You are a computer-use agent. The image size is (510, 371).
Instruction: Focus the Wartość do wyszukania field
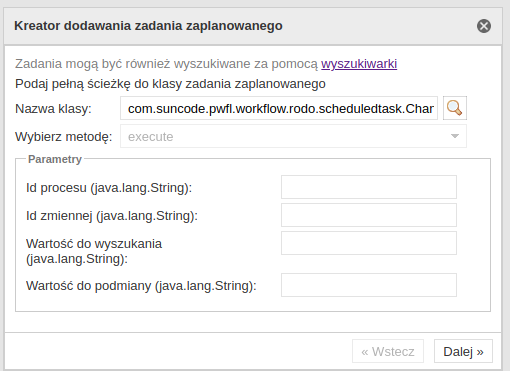(369, 243)
